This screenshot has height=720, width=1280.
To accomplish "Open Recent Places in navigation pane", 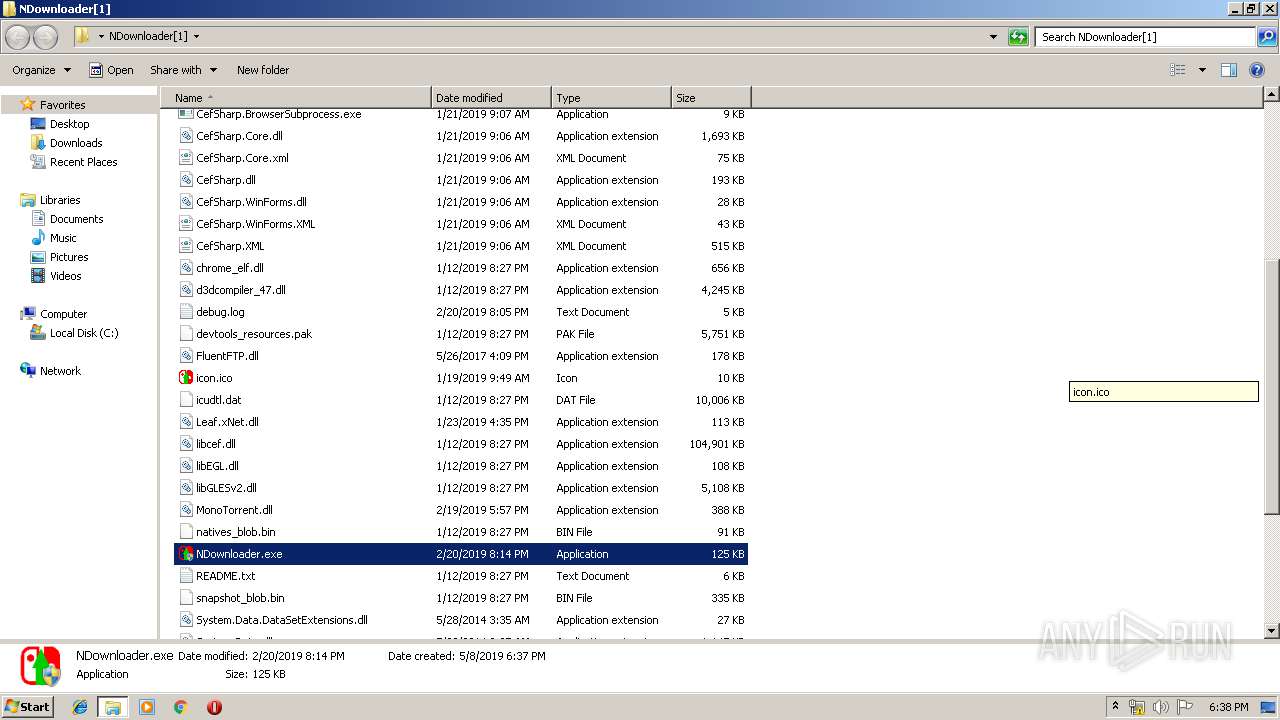I will tap(83, 162).
